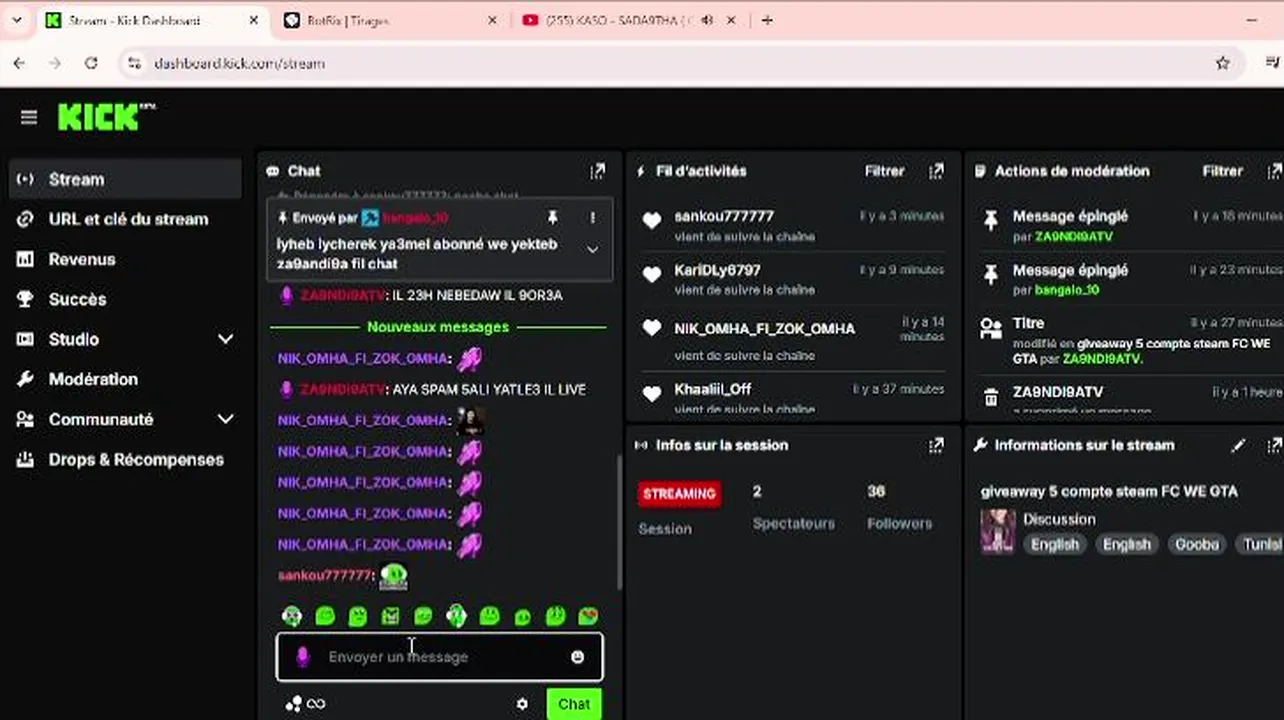Open the three-dot options on the pinned message
This screenshot has height=720, width=1284.
pyautogui.click(x=593, y=217)
